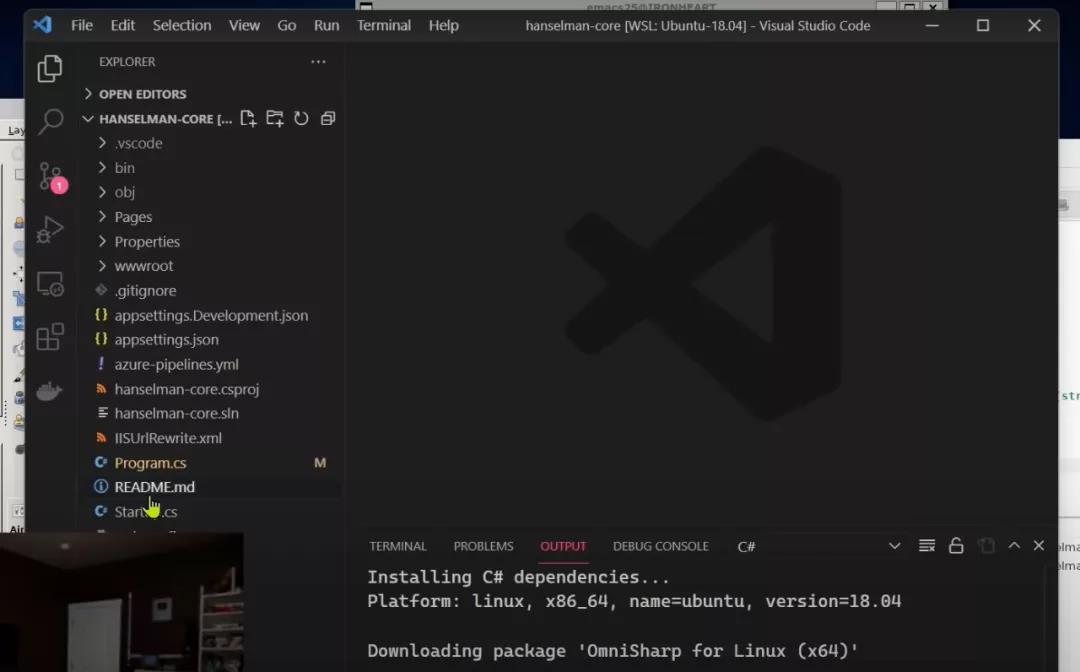
Task: Open the Docker view in activity bar
Action: click(x=50, y=391)
